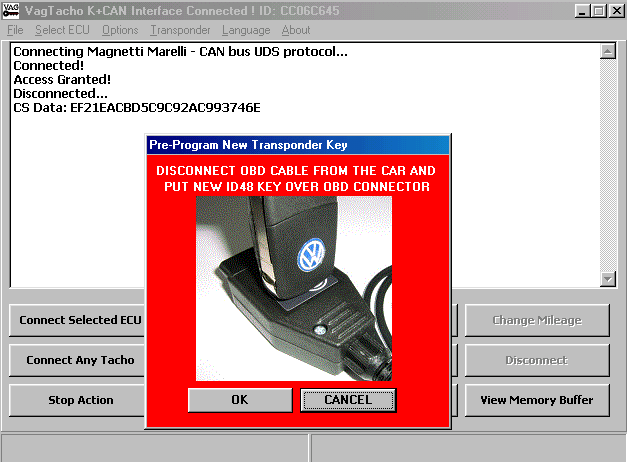Open the Language menu
The image size is (627, 462).
(246, 30)
